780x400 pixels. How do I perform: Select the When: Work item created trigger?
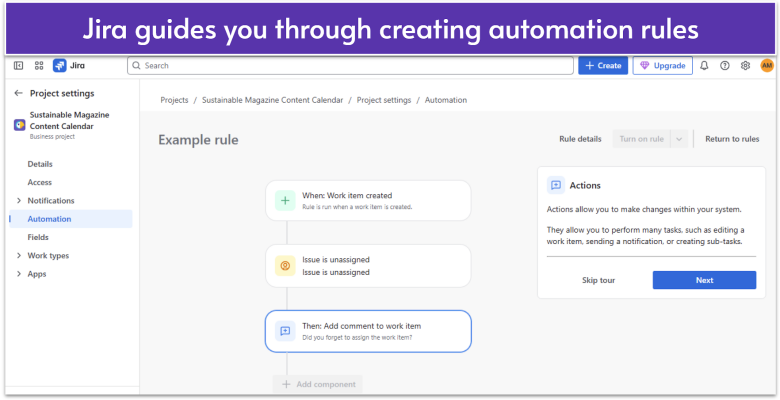pyautogui.click(x=368, y=200)
